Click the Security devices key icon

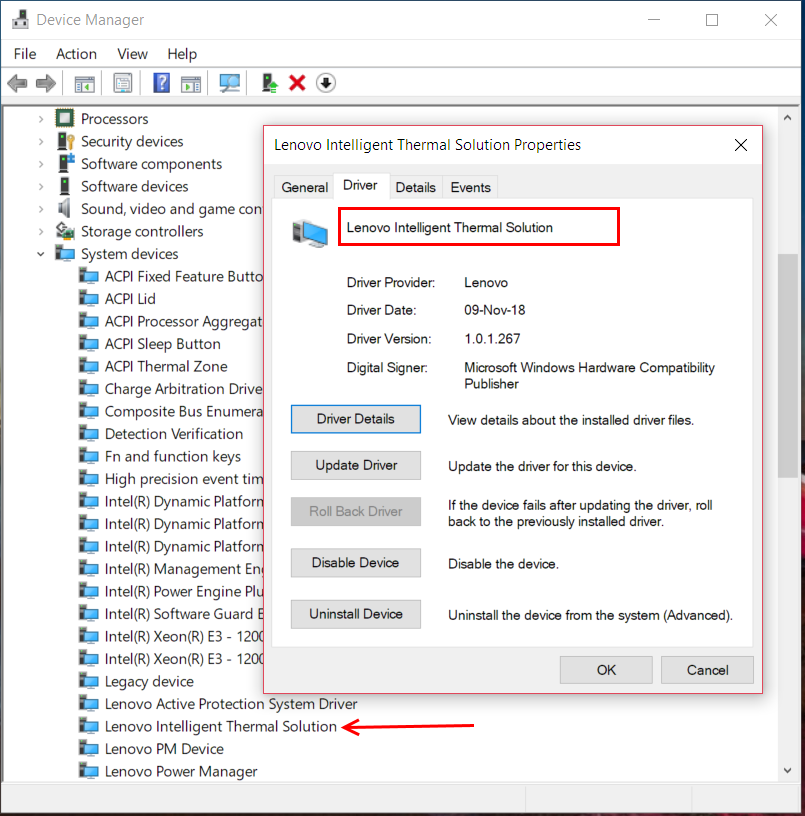66,141
